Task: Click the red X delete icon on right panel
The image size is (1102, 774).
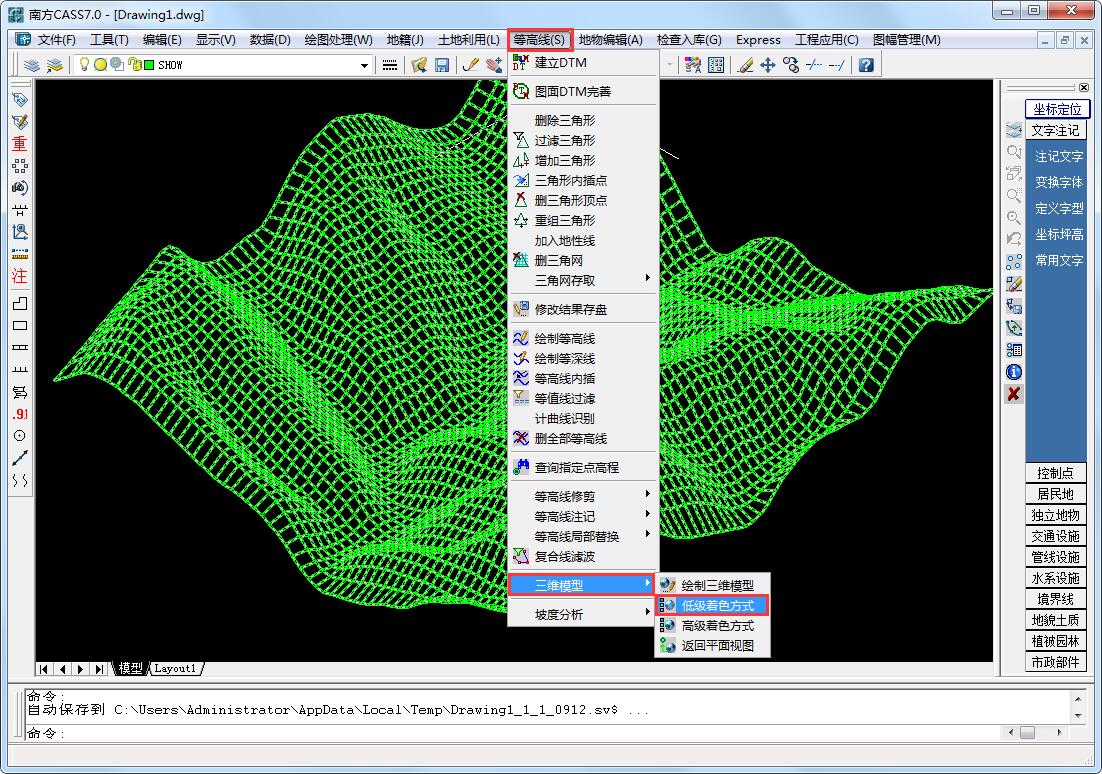Action: coord(1013,393)
